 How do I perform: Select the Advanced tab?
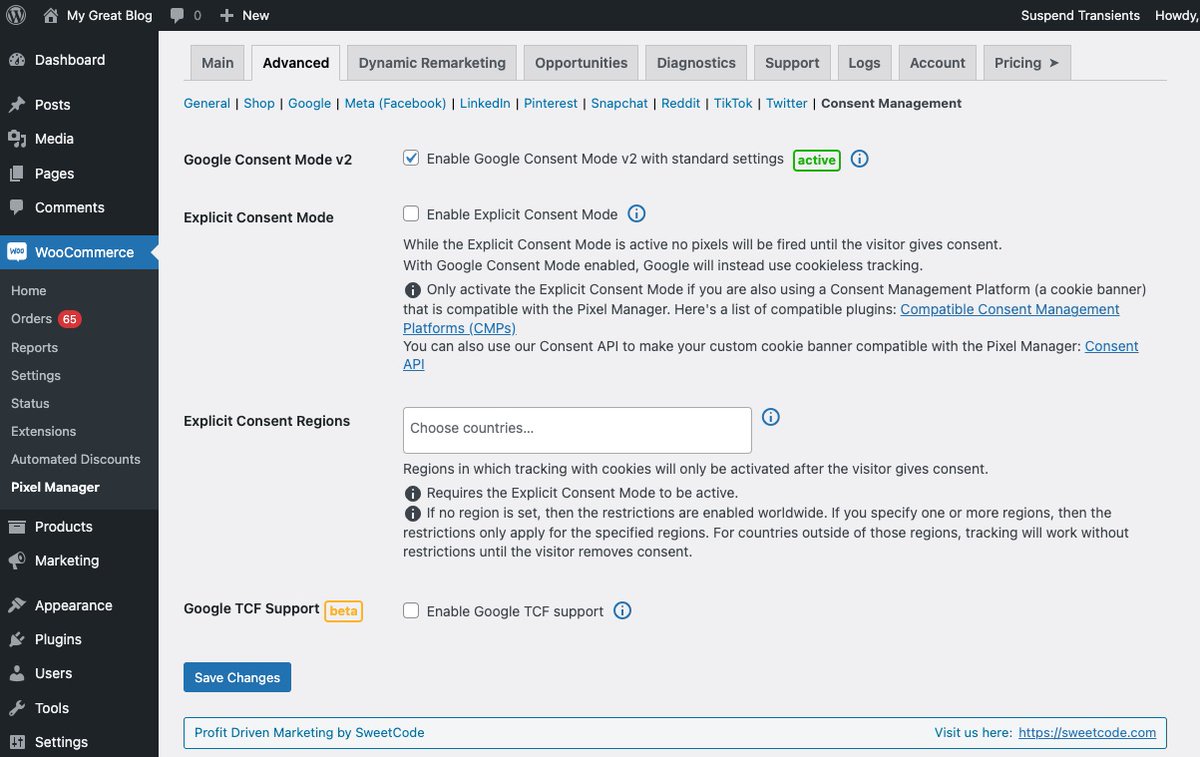point(296,62)
